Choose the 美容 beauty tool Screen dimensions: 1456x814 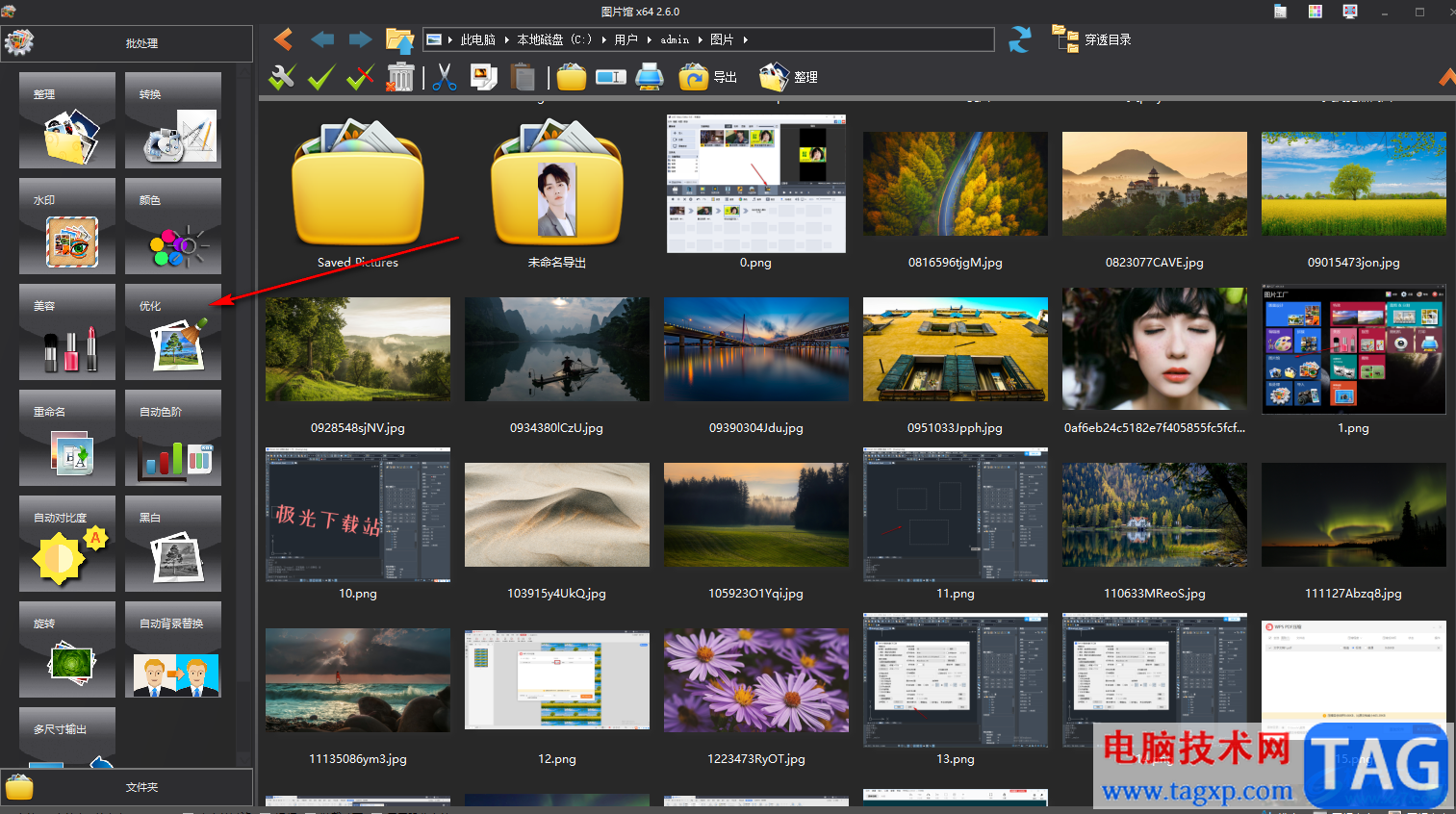pos(67,332)
